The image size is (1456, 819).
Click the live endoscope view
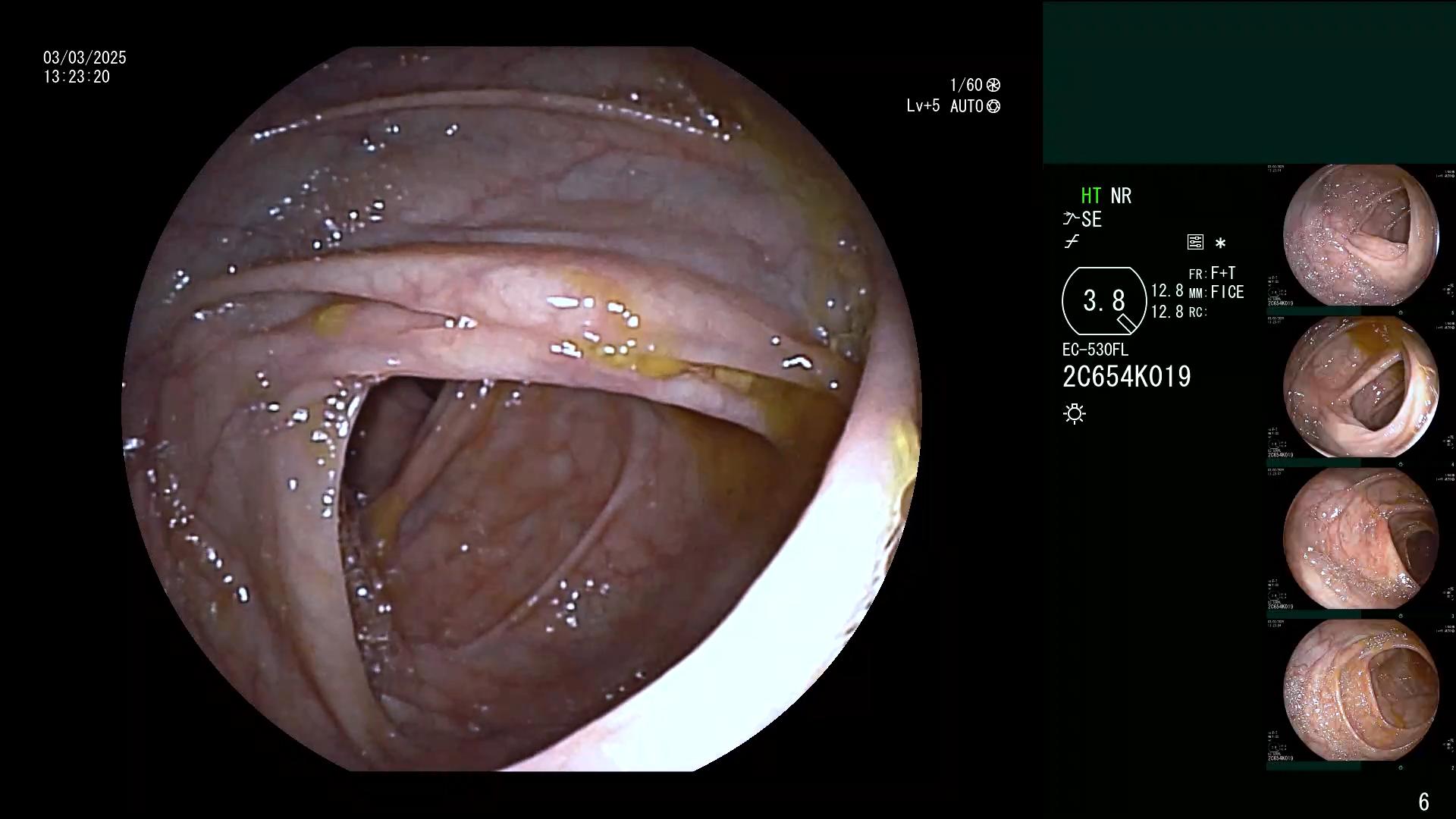point(522,409)
